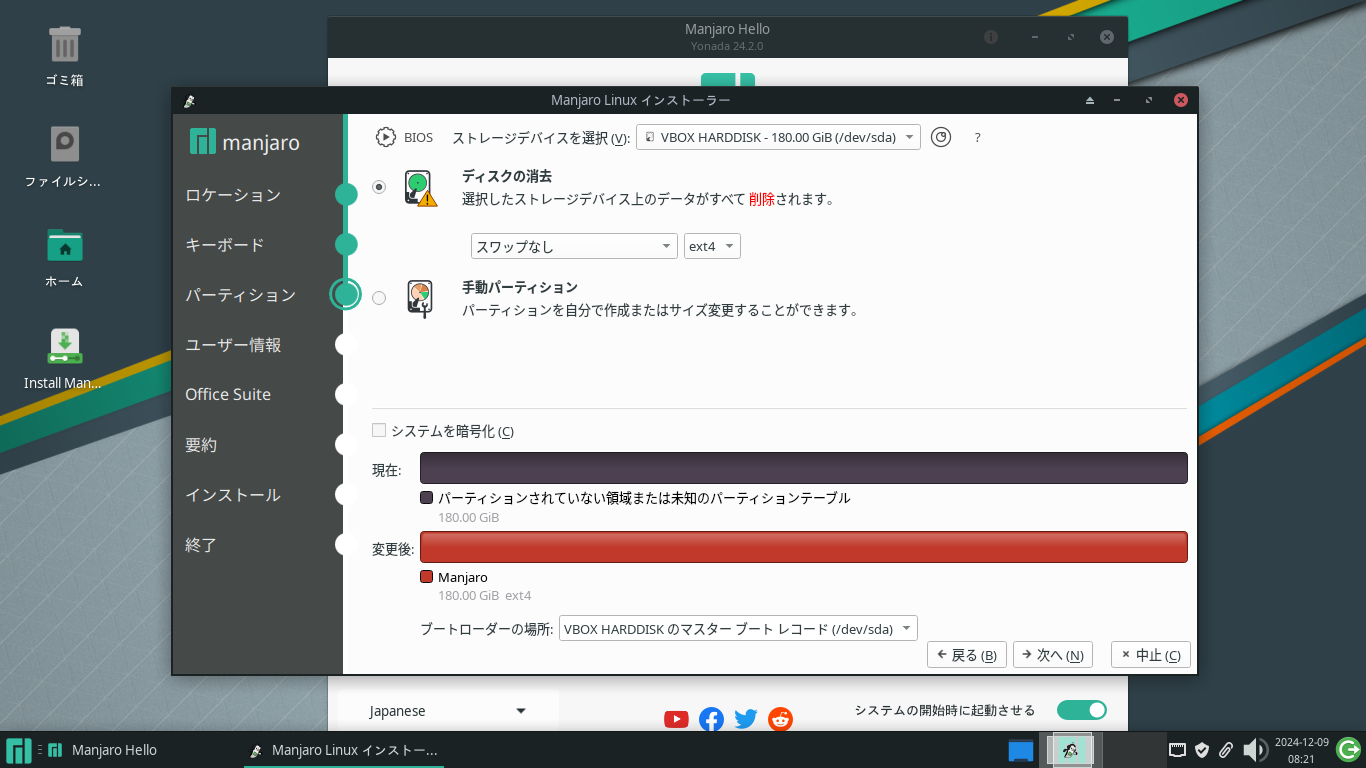Open the storage device selection dropdown

coord(778,137)
